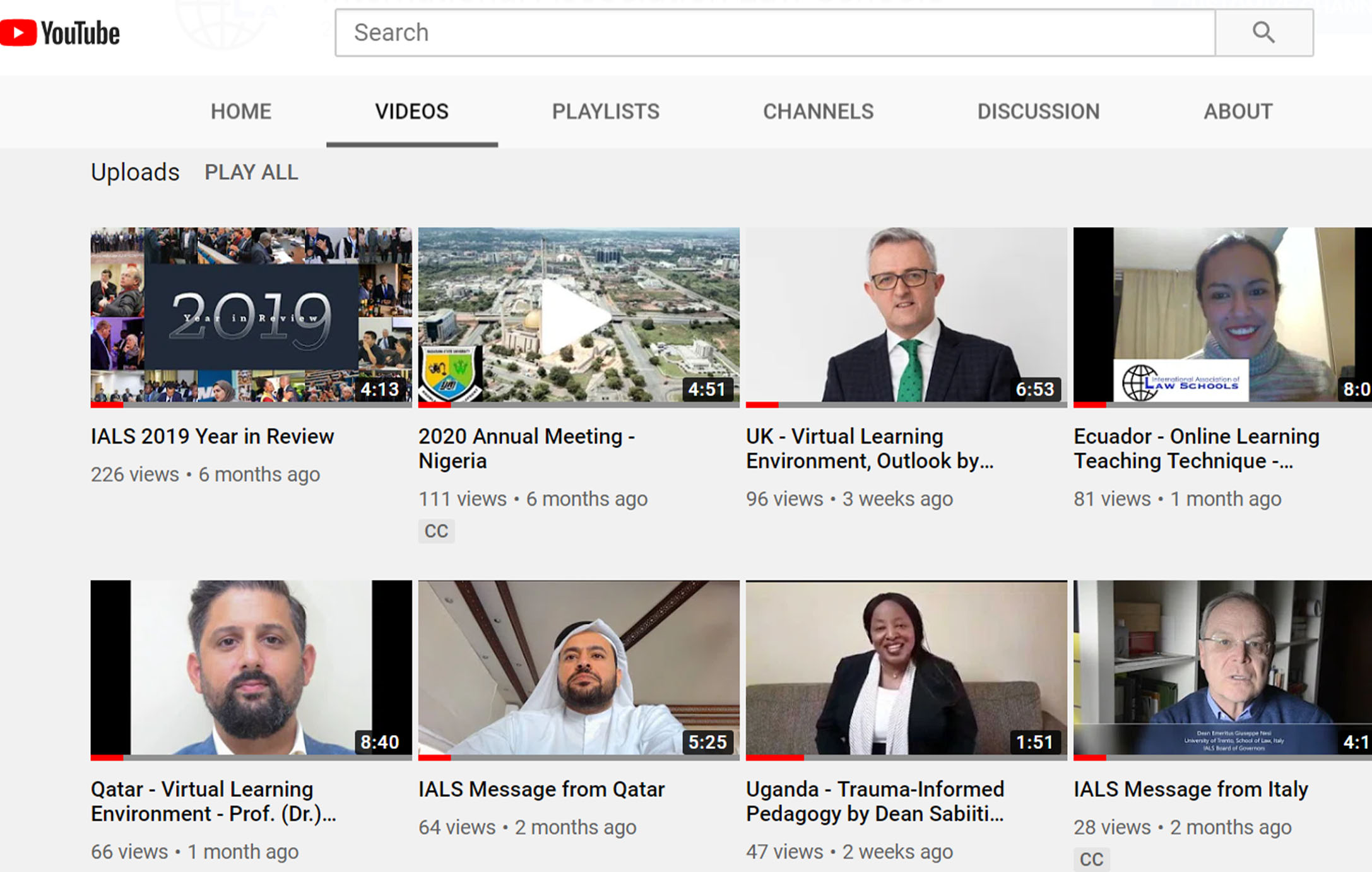Select the VIDEOS tab

pos(411,112)
